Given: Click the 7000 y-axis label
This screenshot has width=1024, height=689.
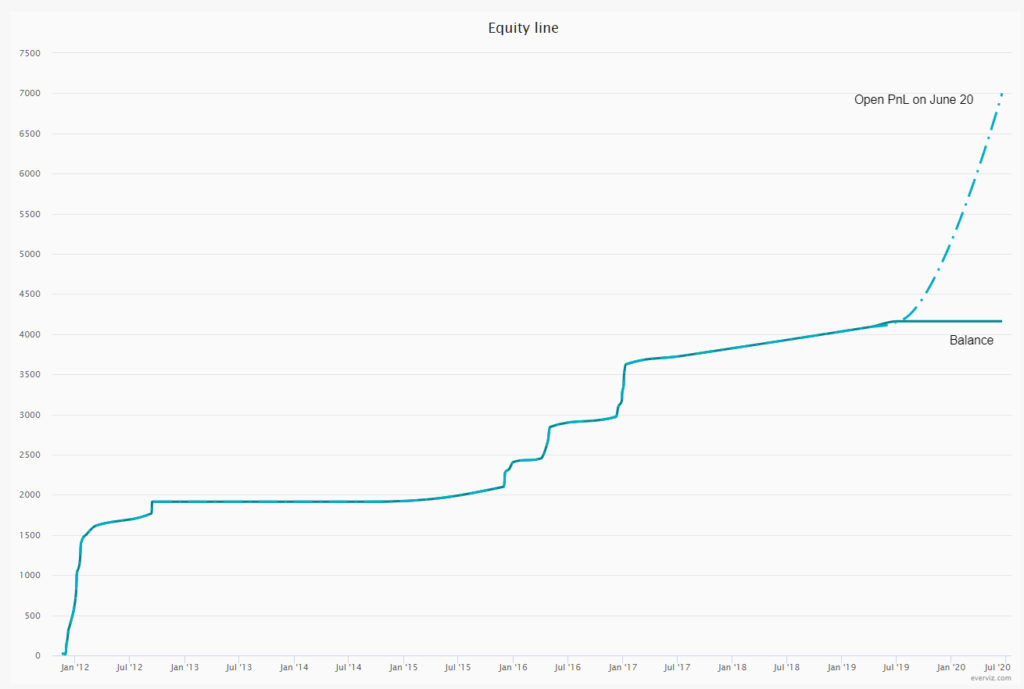Looking at the screenshot, I should click(x=30, y=93).
